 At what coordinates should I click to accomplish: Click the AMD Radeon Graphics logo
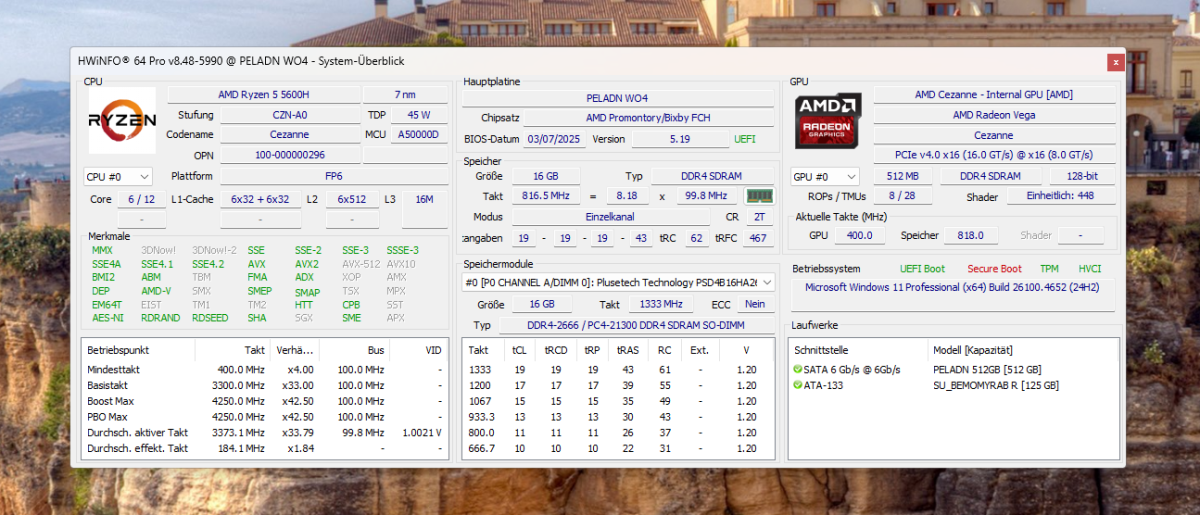point(828,123)
